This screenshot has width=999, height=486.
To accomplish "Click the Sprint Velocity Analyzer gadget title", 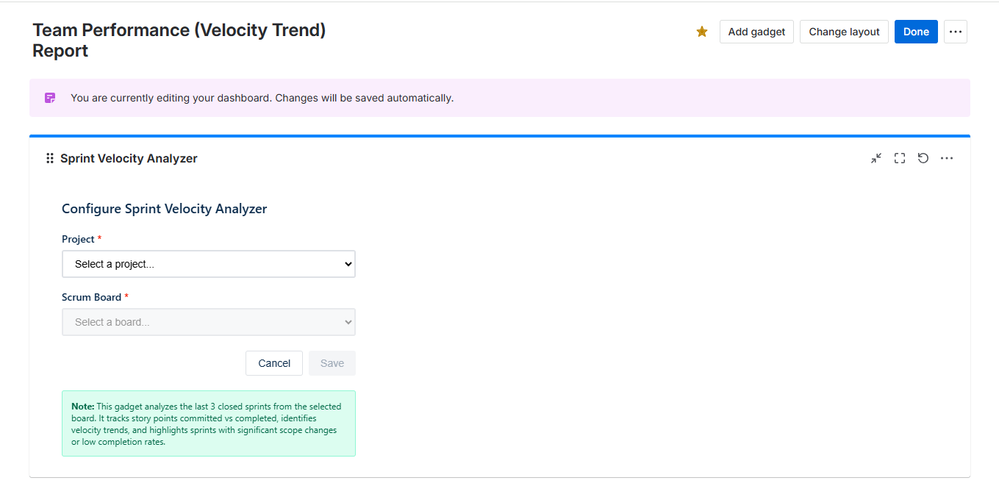I will pyautogui.click(x=129, y=159).
